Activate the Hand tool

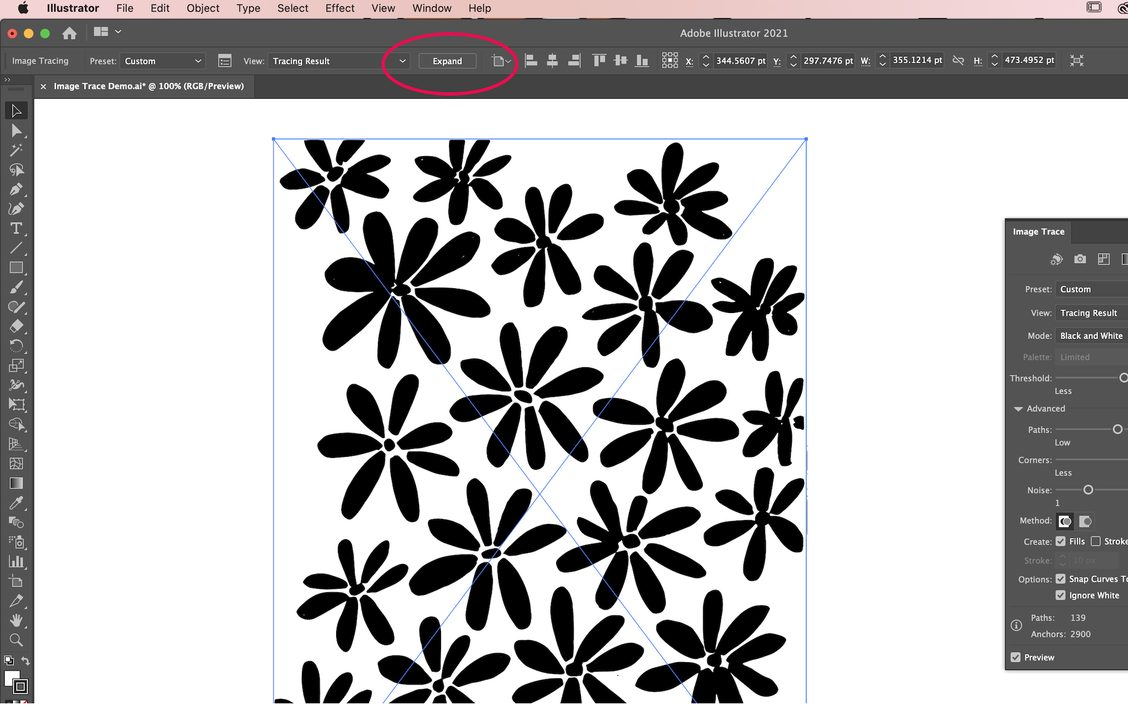pyautogui.click(x=16, y=620)
